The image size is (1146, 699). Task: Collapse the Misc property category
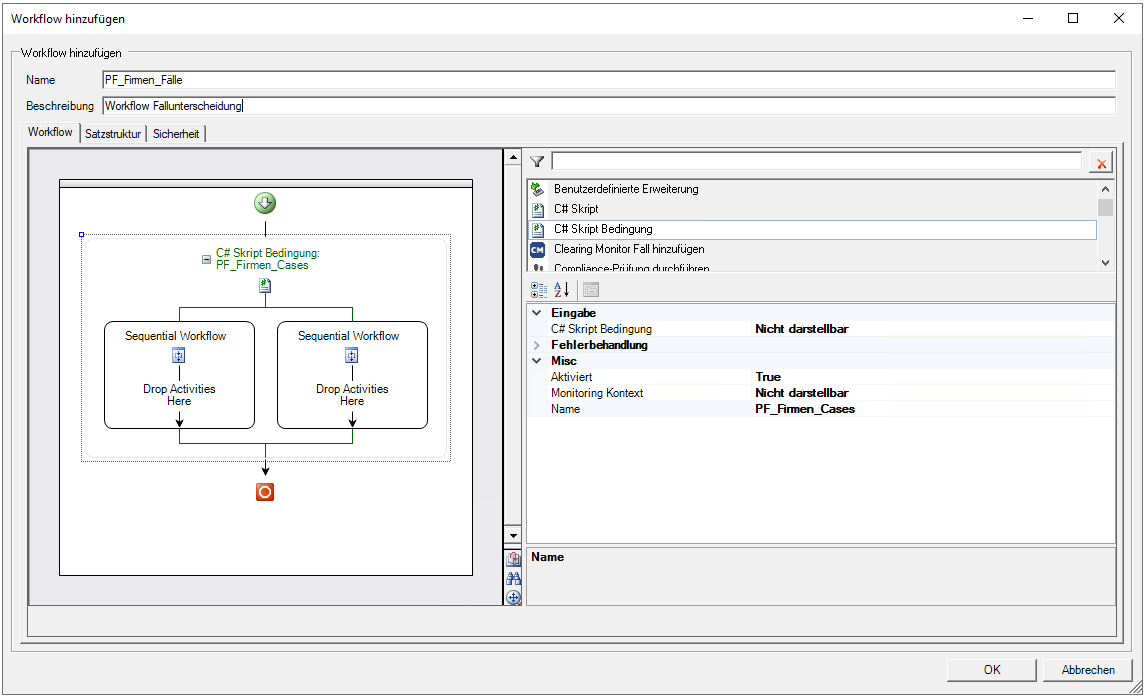tap(536, 361)
